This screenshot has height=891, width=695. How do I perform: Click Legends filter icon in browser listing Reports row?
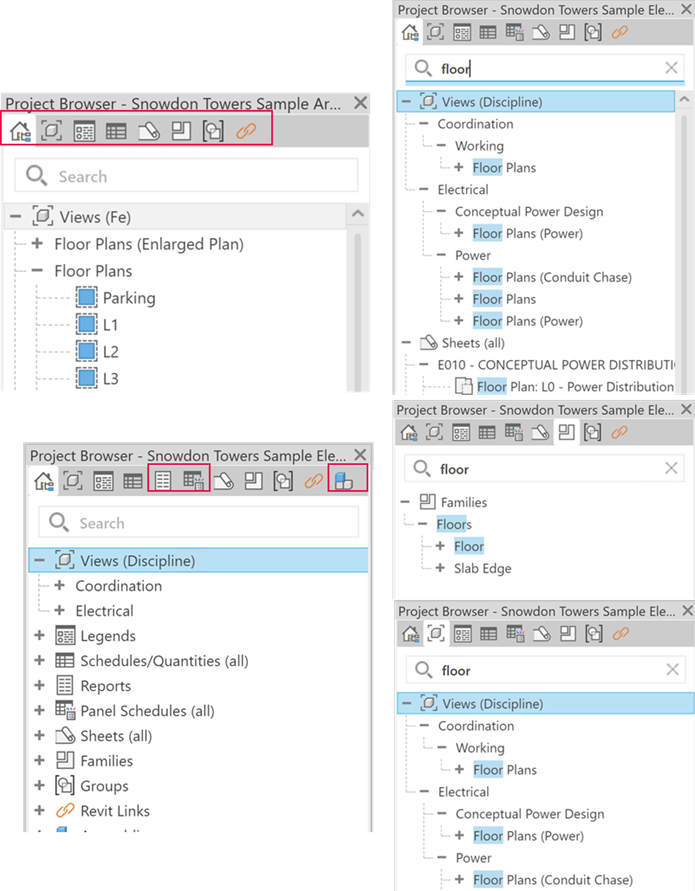tap(103, 481)
